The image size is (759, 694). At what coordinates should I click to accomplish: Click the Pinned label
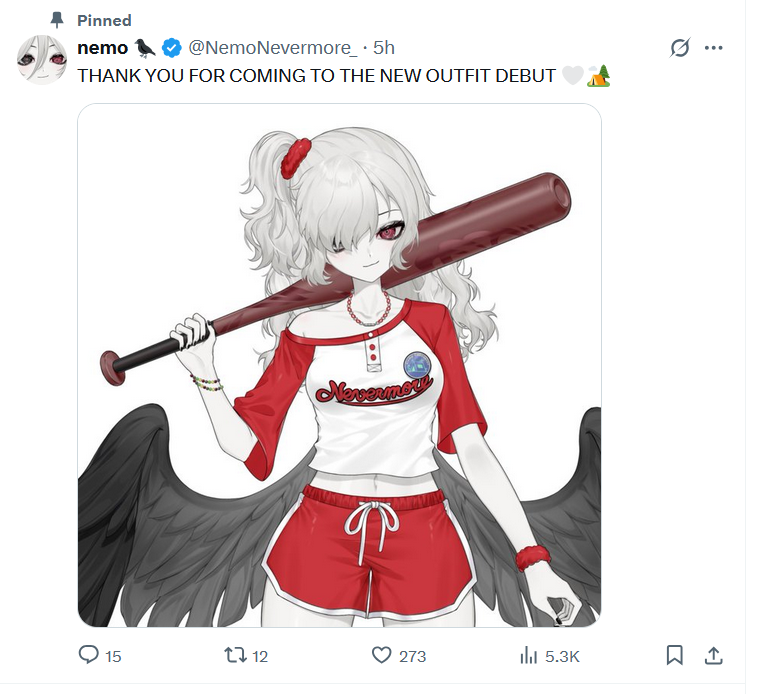(104, 20)
